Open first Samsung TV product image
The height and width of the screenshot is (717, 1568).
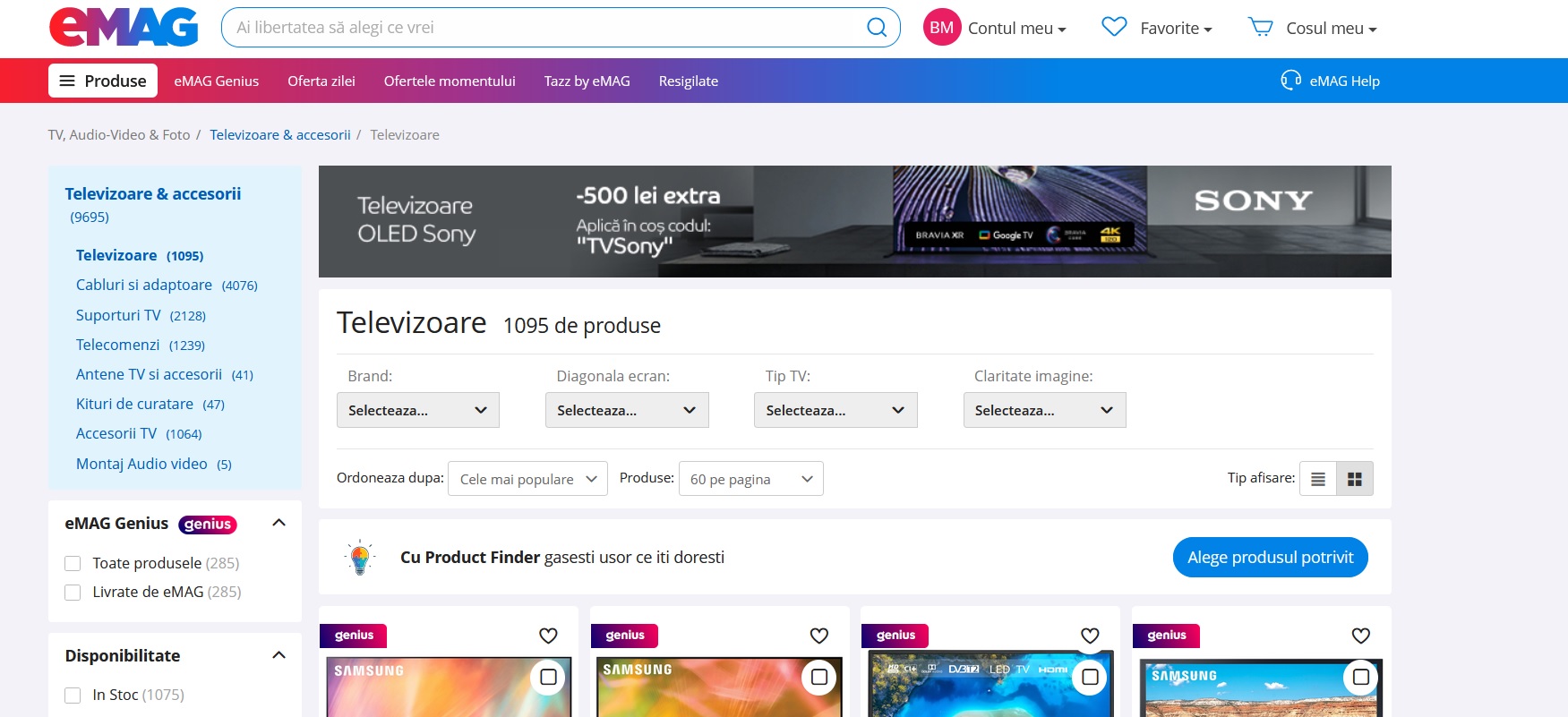[x=449, y=687]
